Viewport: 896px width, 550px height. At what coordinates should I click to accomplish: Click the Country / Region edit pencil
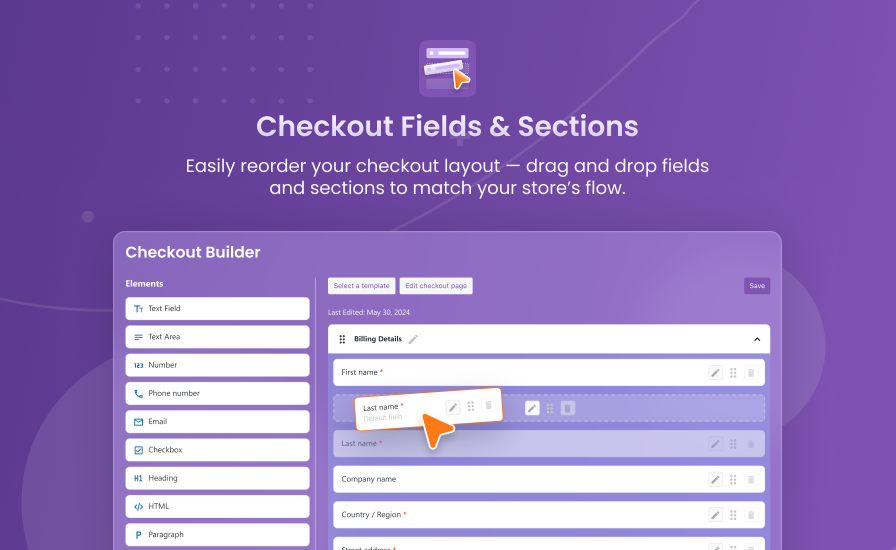715,515
